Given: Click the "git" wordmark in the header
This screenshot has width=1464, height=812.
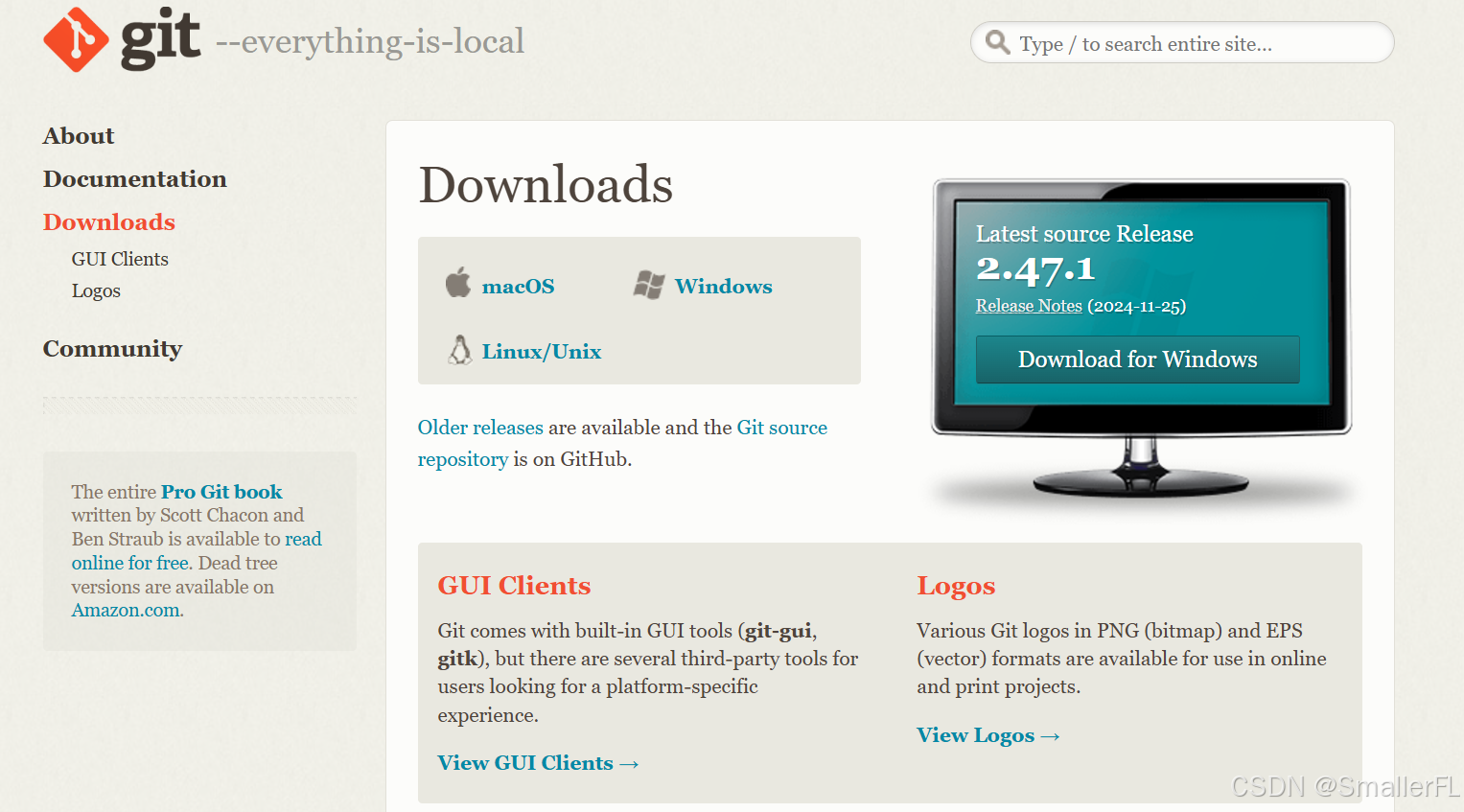Looking at the screenshot, I should [160, 40].
